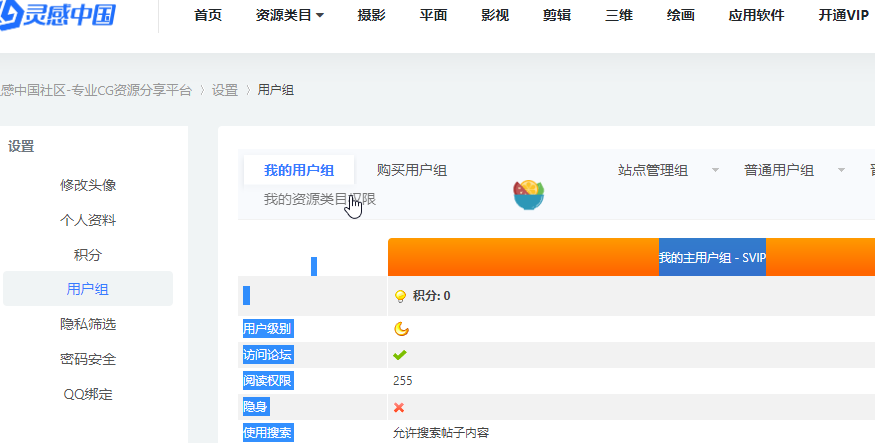Open QQ绑定 in the settings sidebar
This screenshot has width=875, height=443.
click(x=88, y=394)
